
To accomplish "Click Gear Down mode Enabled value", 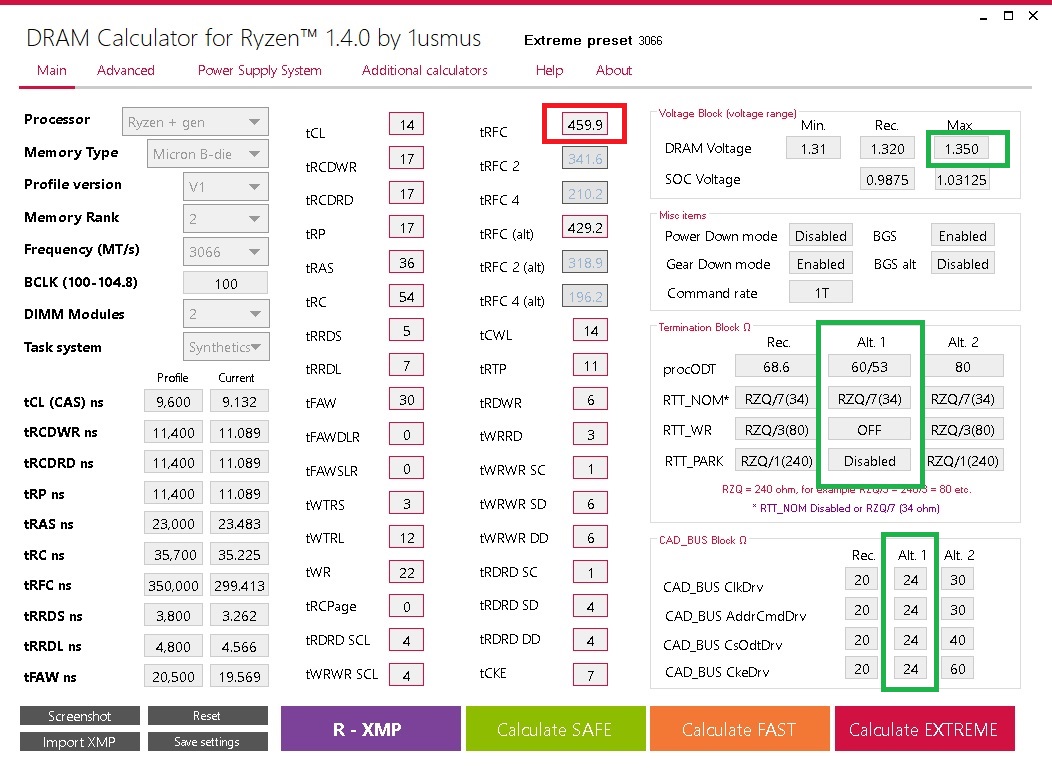I will tap(821, 264).
